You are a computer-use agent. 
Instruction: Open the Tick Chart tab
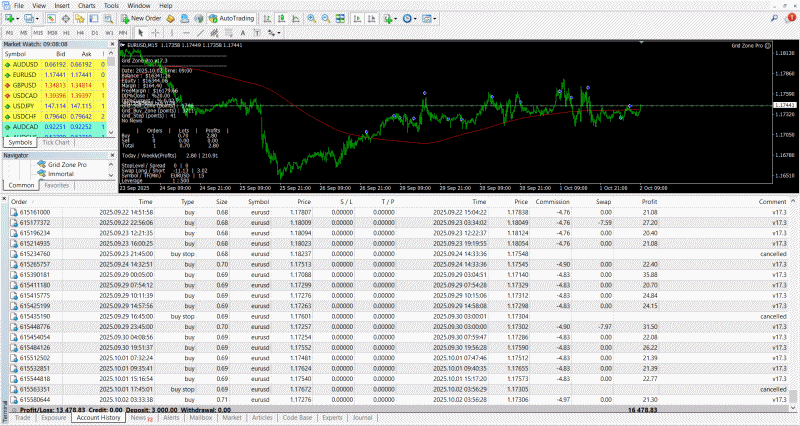55,142
